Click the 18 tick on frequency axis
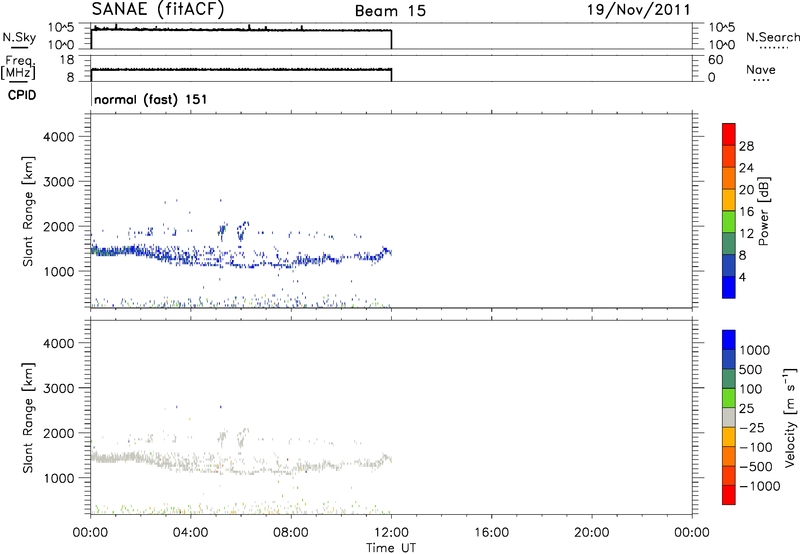 click(x=67, y=60)
